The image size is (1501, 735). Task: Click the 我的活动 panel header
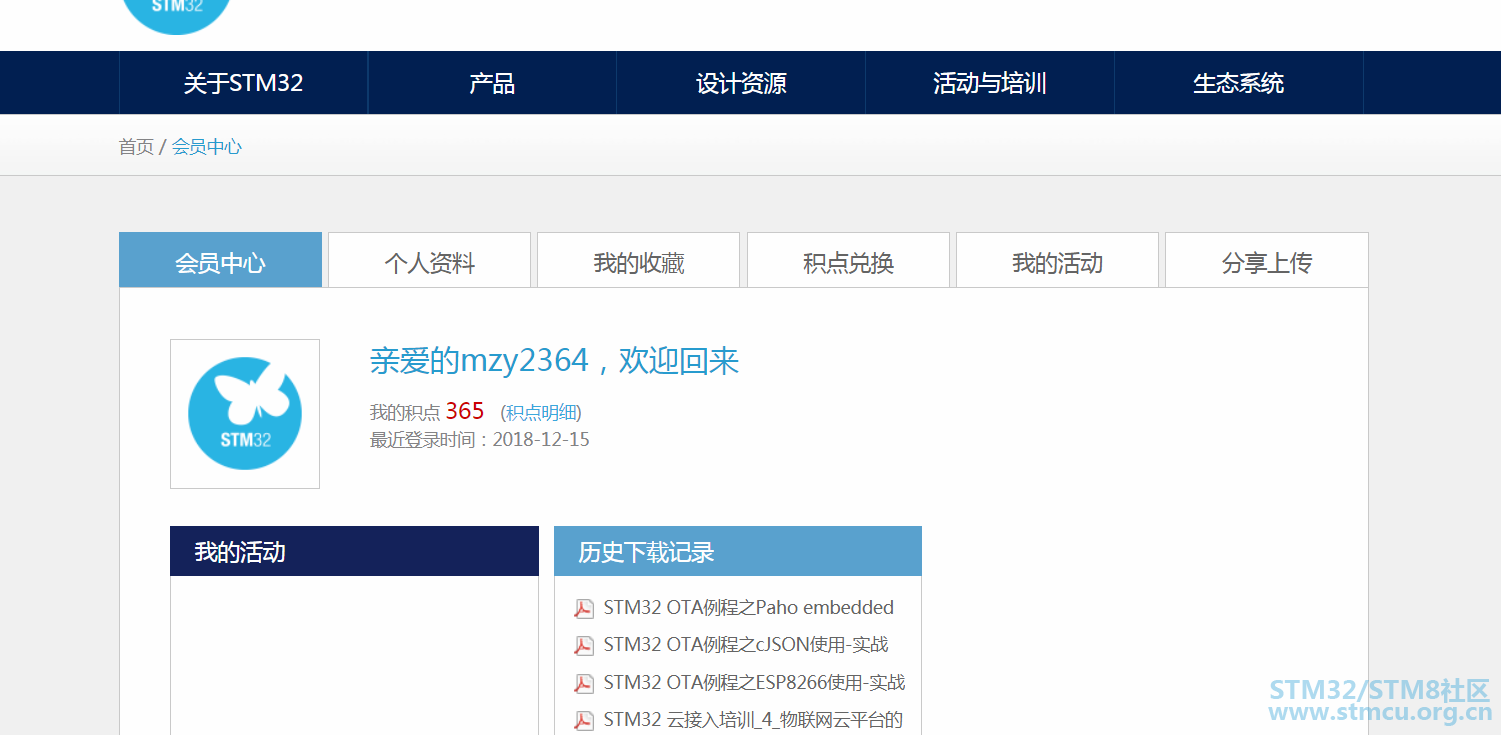(x=354, y=551)
